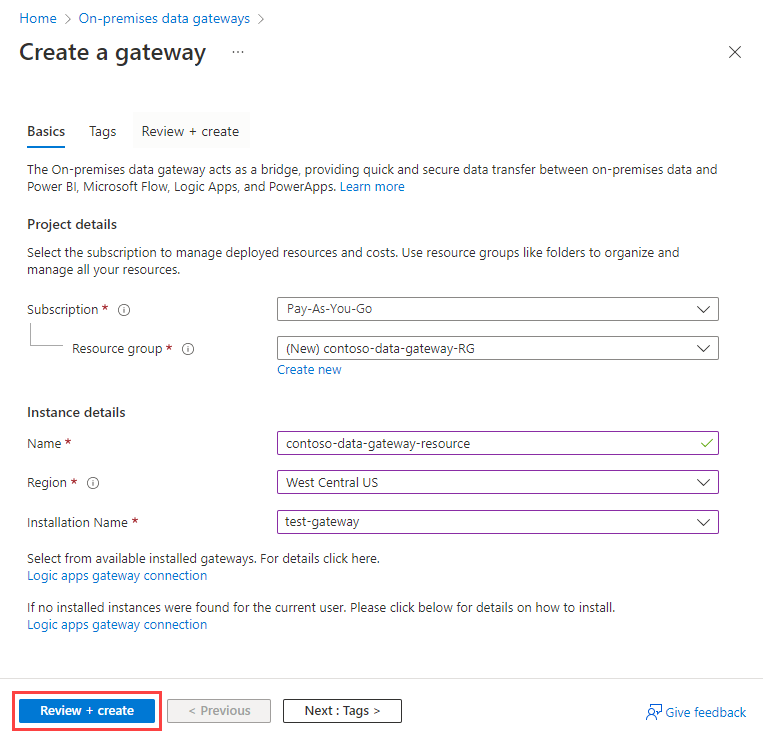Expand the Region dropdown

click(x=498, y=482)
